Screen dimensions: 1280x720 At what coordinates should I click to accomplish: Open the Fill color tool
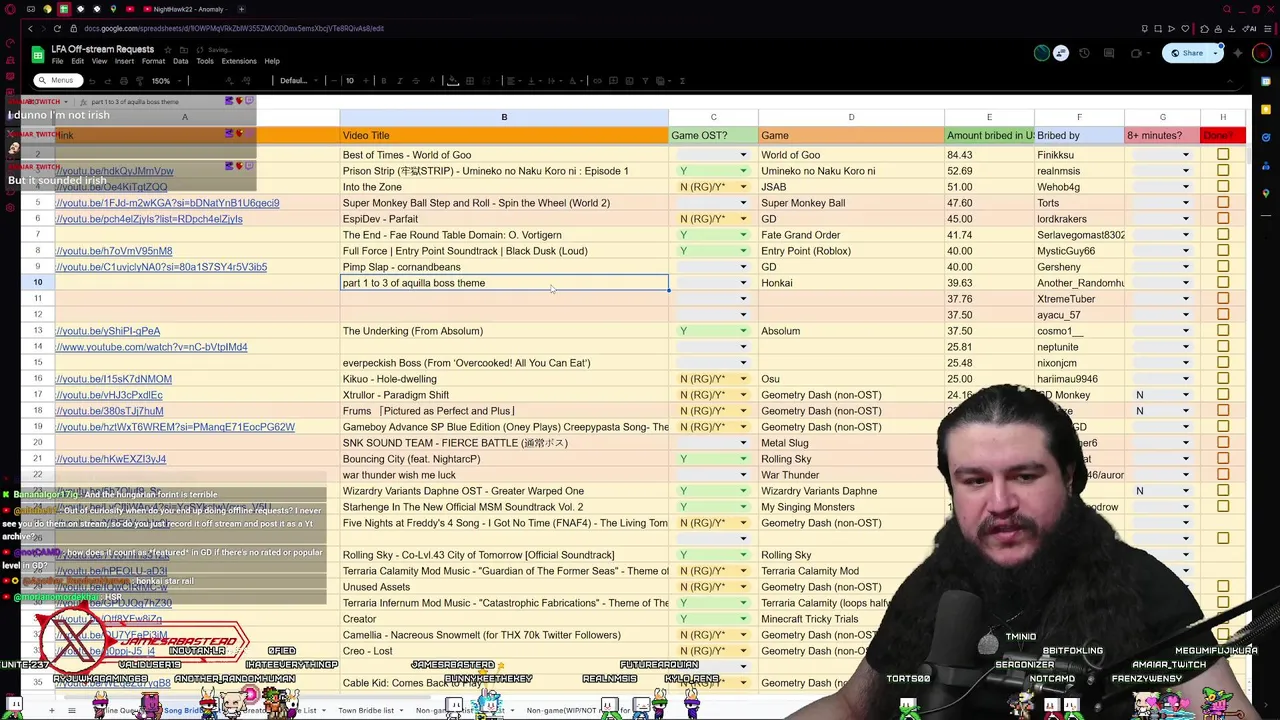(x=452, y=81)
